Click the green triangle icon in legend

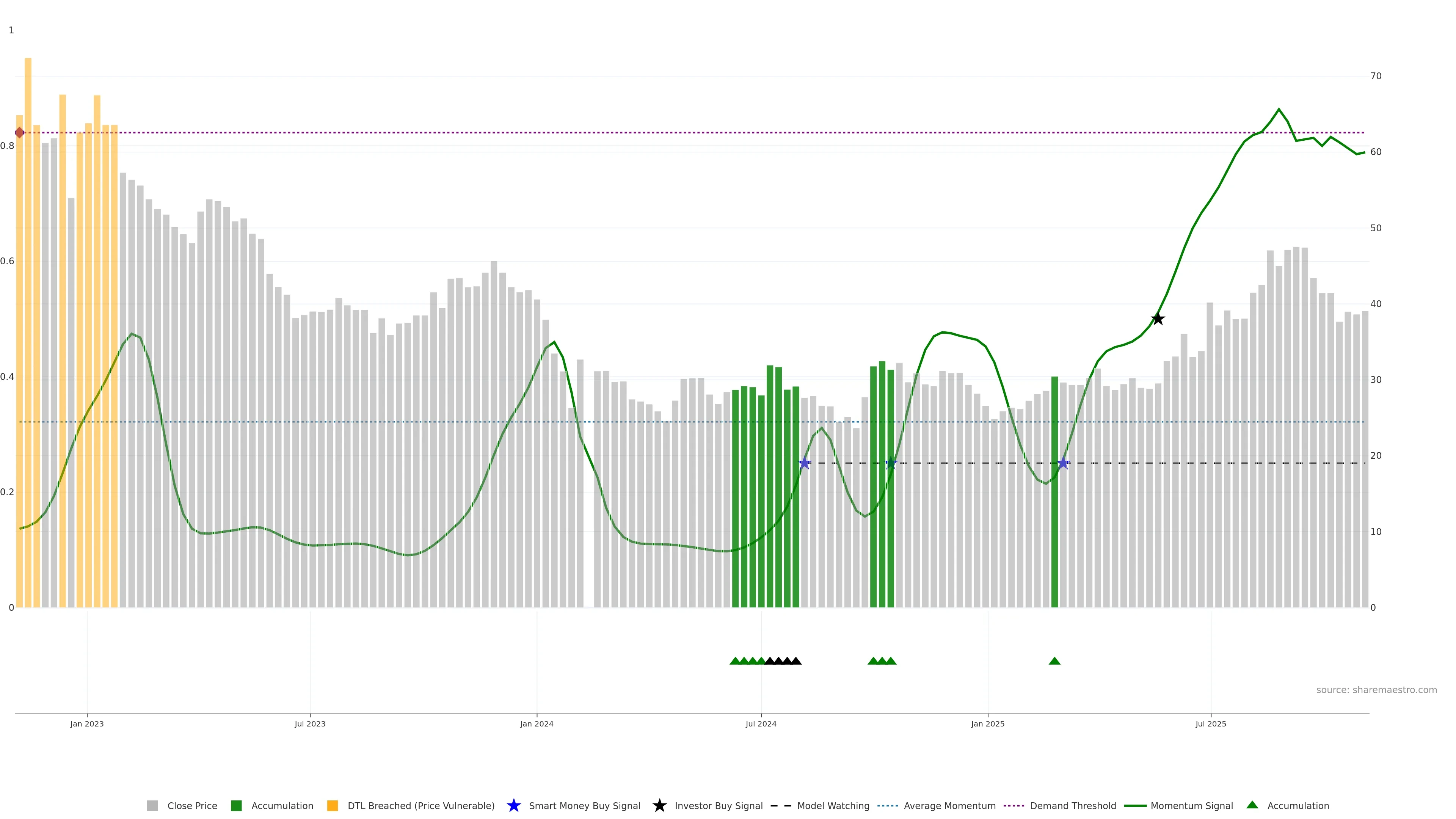pos(1252,805)
